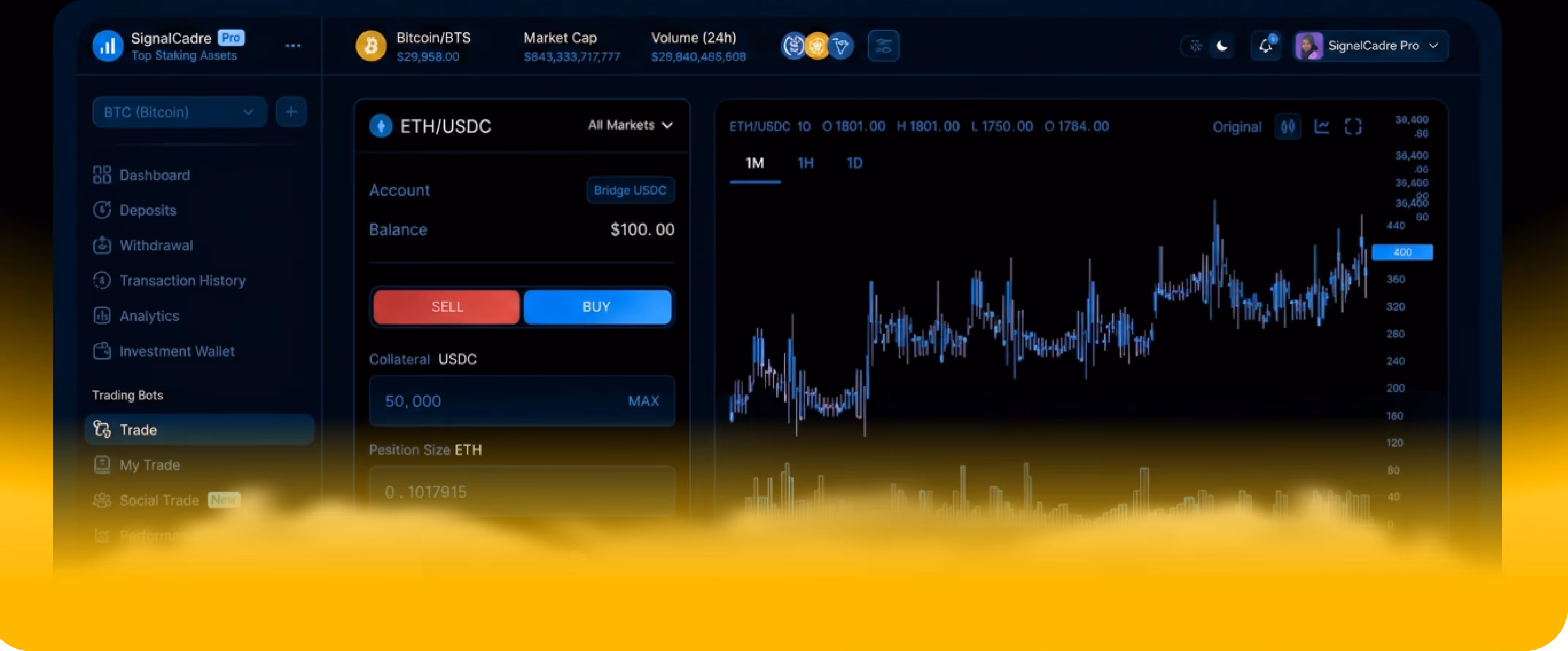The height and width of the screenshot is (651, 1568).
Task: Click the Position Size ETH input field
Action: coord(522,491)
